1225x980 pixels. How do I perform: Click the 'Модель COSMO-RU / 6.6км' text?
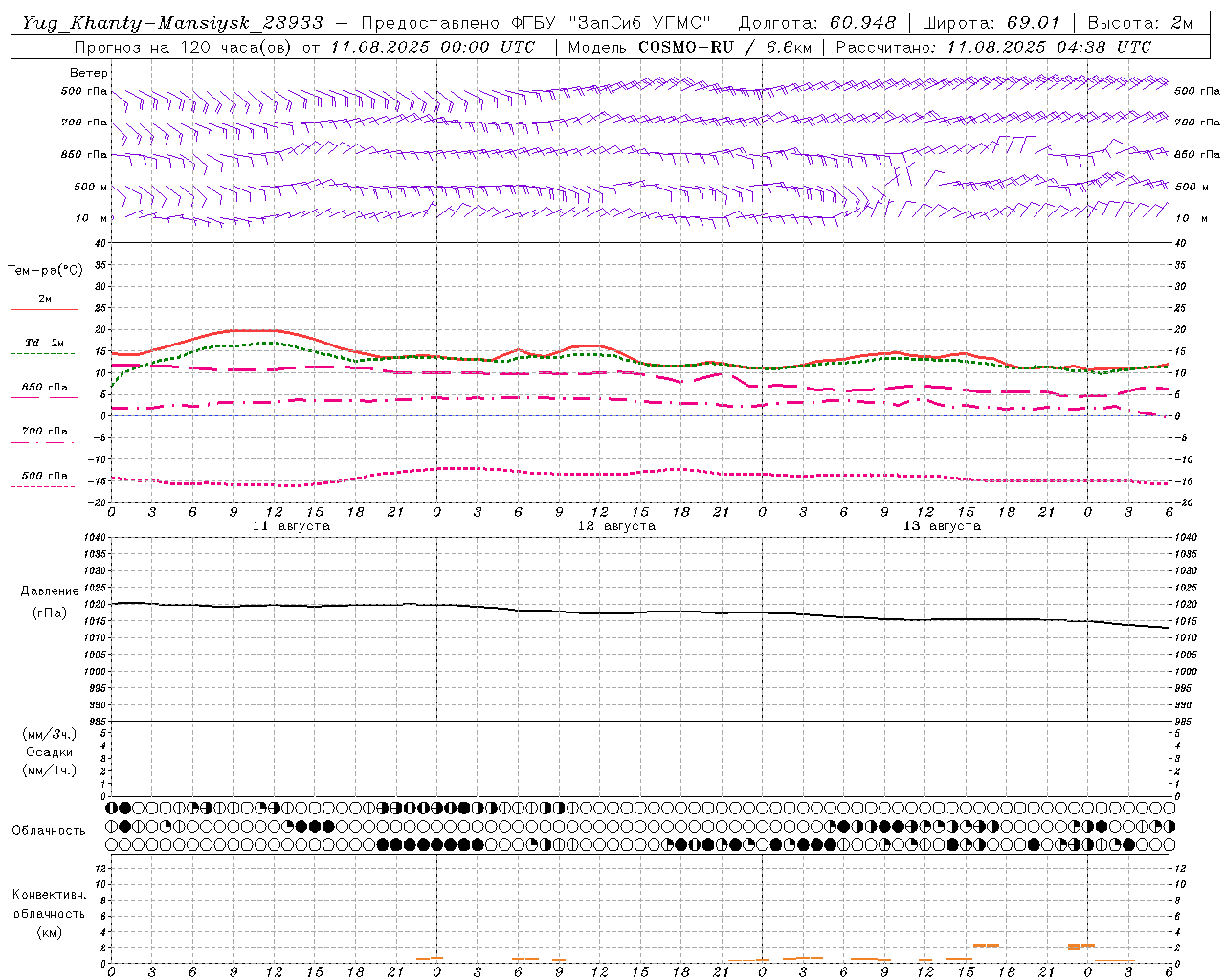689,47
